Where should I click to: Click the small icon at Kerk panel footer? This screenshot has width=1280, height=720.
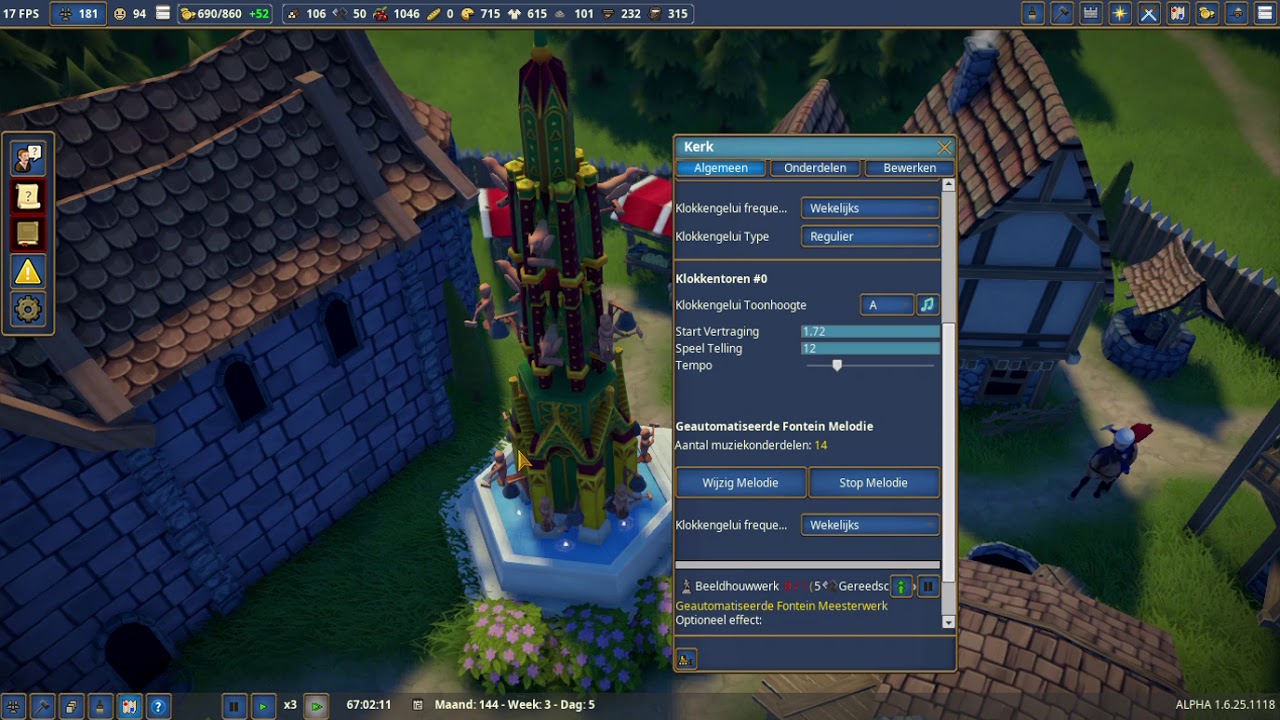[686, 659]
